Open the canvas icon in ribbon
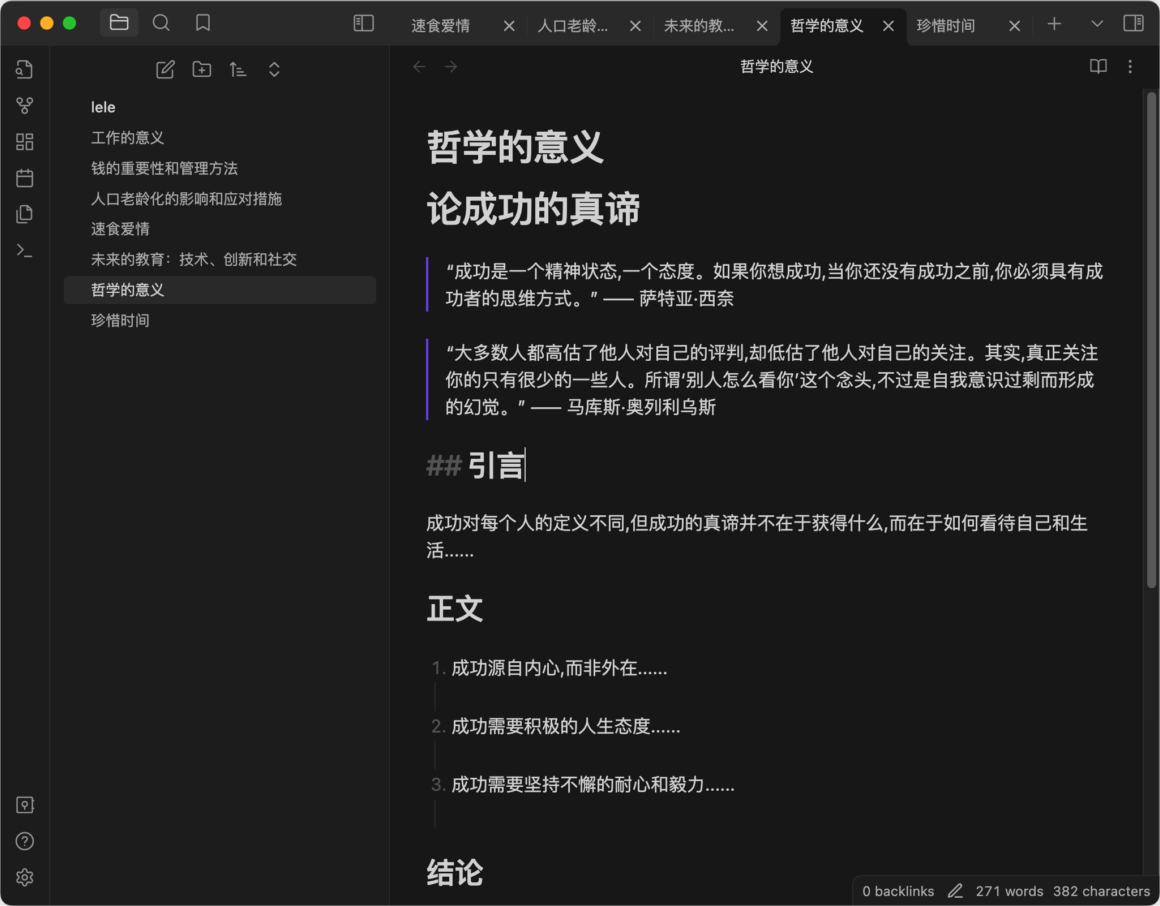The width and height of the screenshot is (1160, 906). pos(24,142)
